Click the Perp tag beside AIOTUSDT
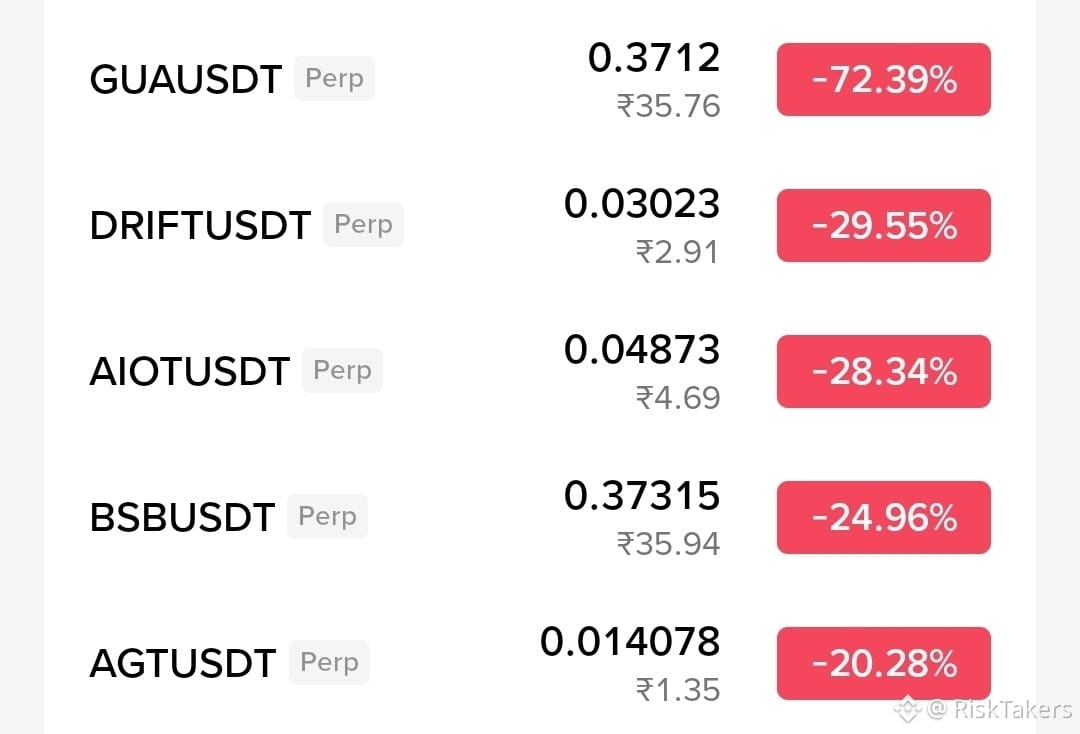Viewport: 1080px width, 734px height. pyautogui.click(x=342, y=370)
